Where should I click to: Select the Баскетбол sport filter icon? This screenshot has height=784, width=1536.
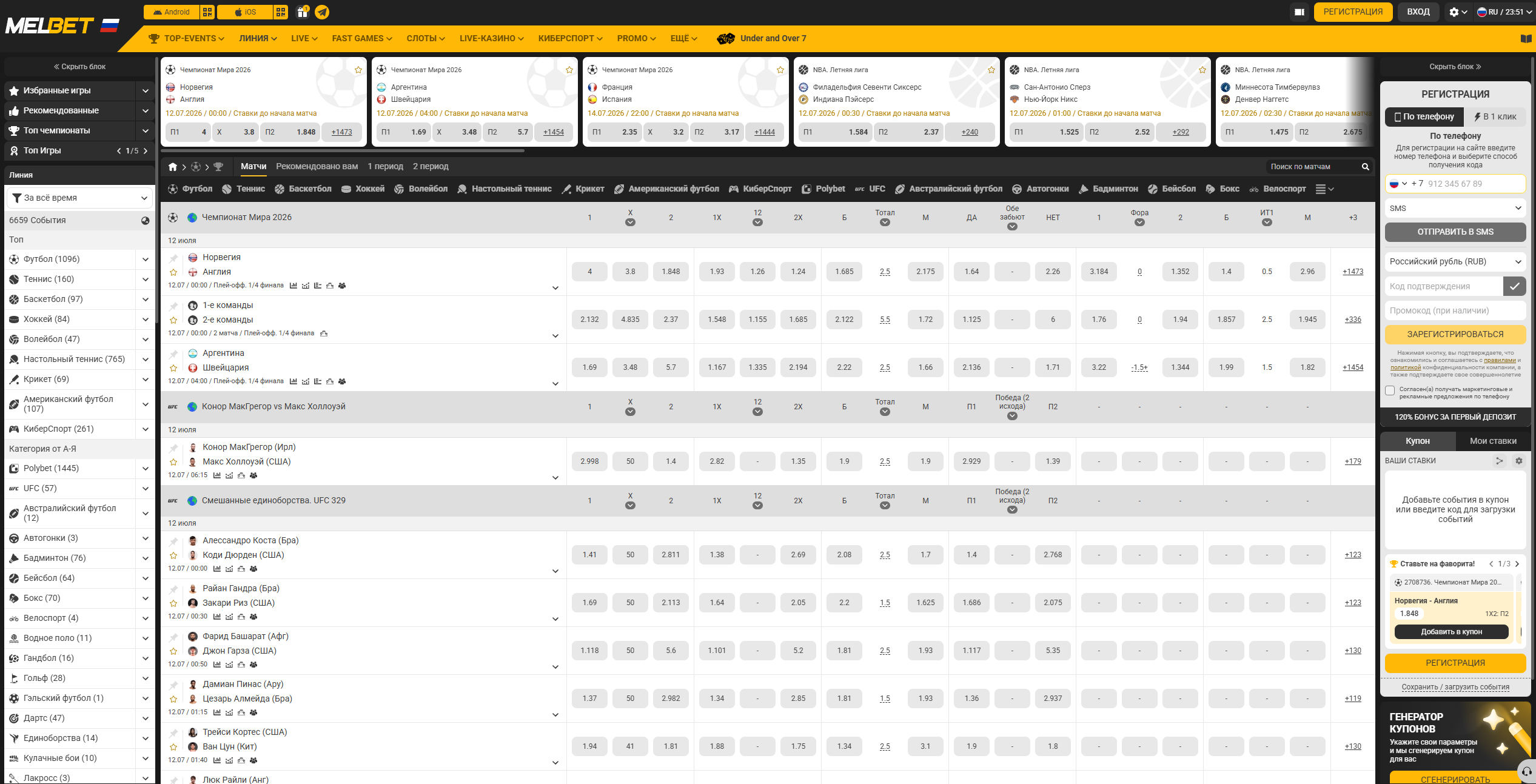click(x=280, y=189)
